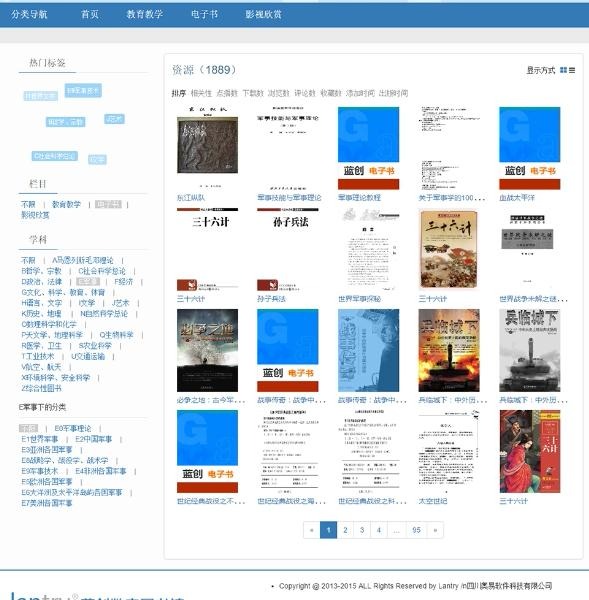Image resolution: width=589 pixels, height=600 pixels.
Task: Filter subject by F经济
Action: pyautogui.click(x=124, y=282)
